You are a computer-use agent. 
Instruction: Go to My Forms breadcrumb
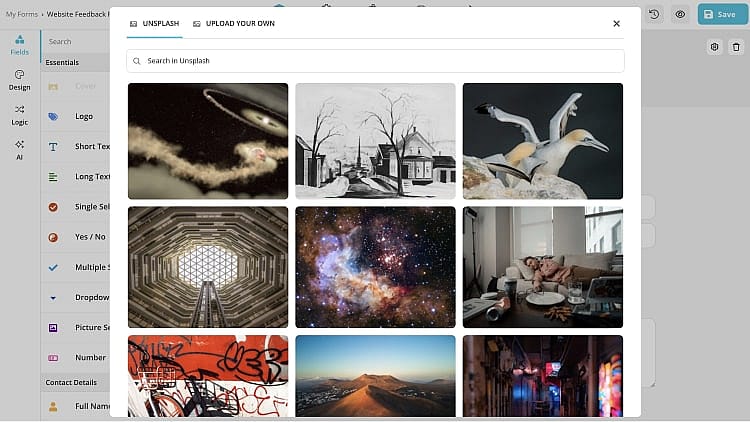22,14
